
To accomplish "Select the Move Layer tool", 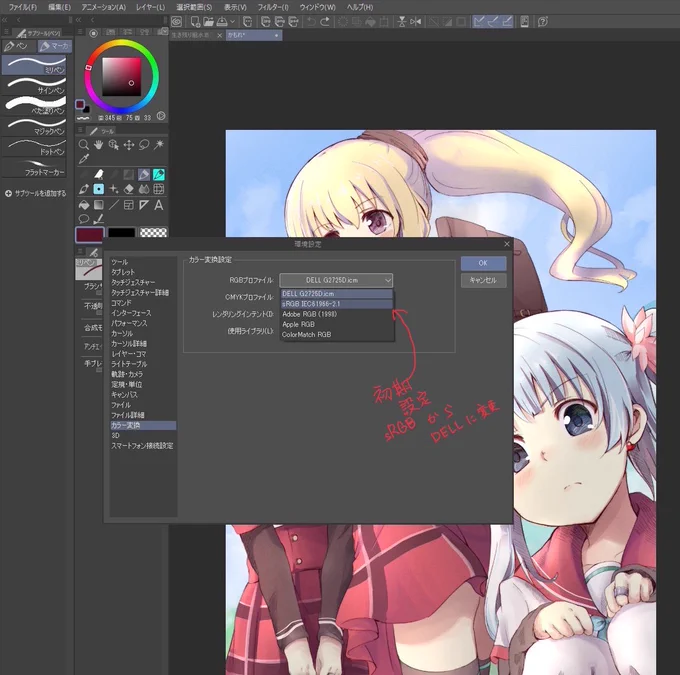I will coord(129,144).
